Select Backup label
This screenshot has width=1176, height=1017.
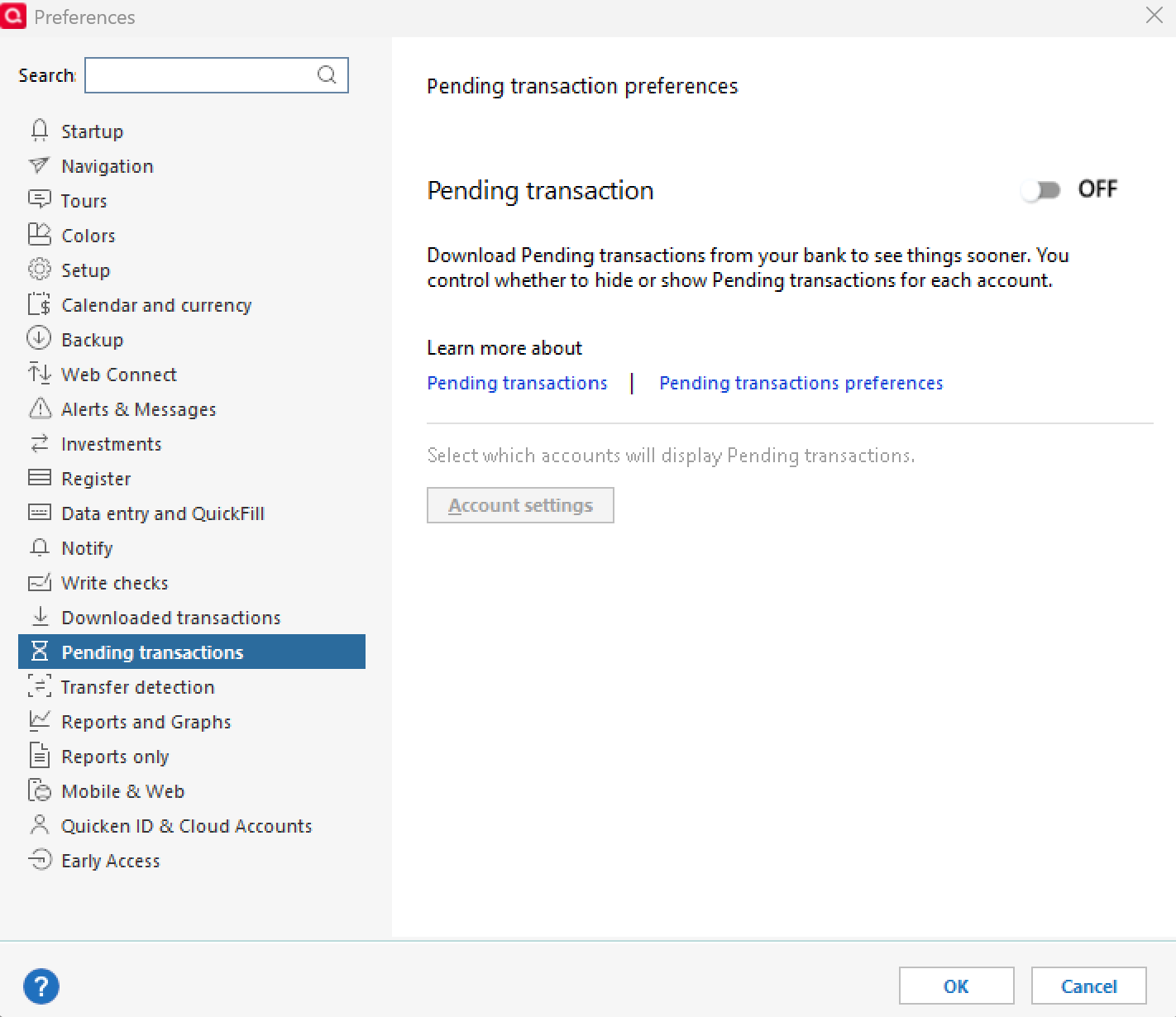point(93,340)
